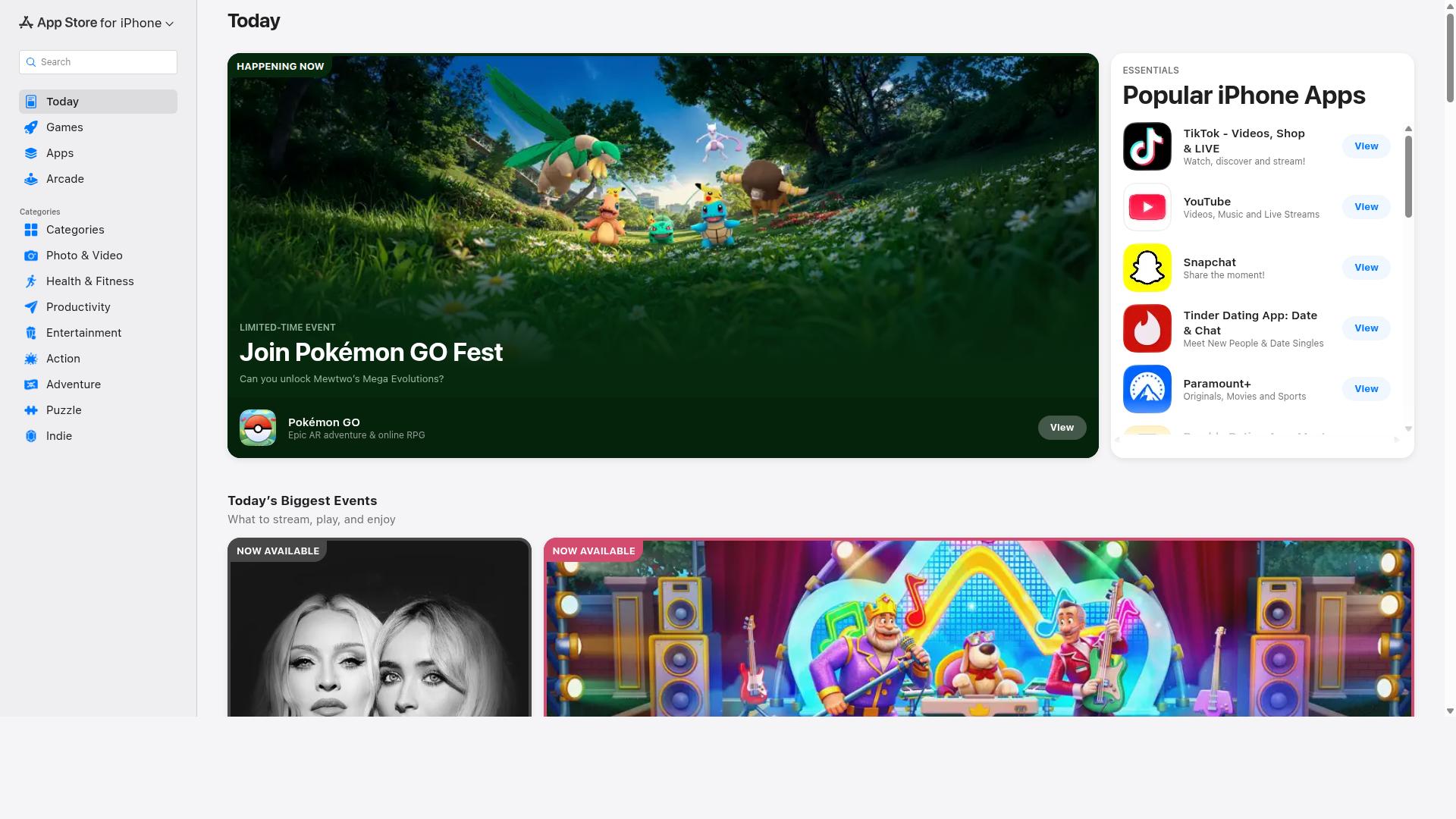Open the black-and-white Now Available event card

[379, 627]
